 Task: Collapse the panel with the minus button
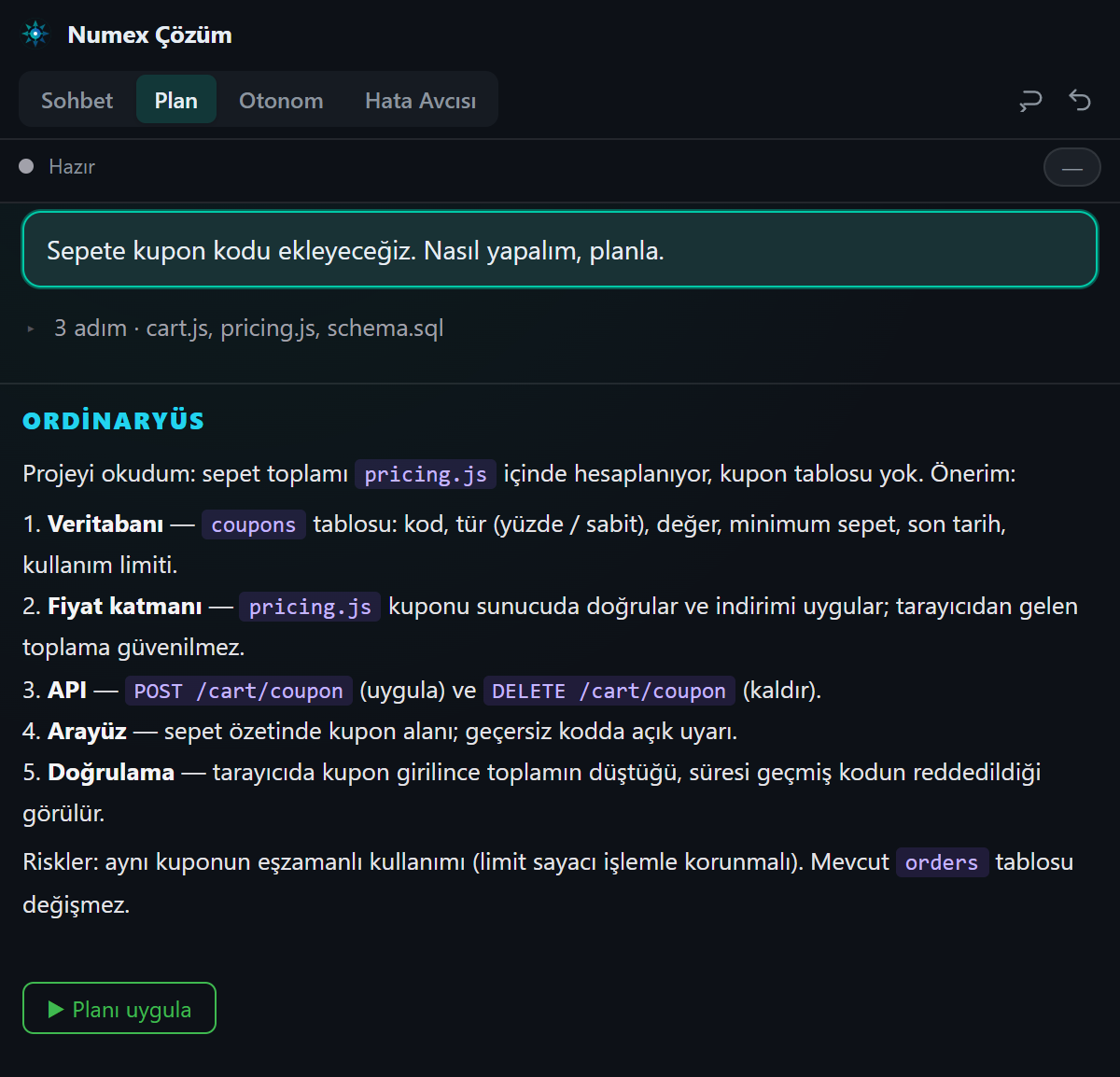(x=1071, y=168)
